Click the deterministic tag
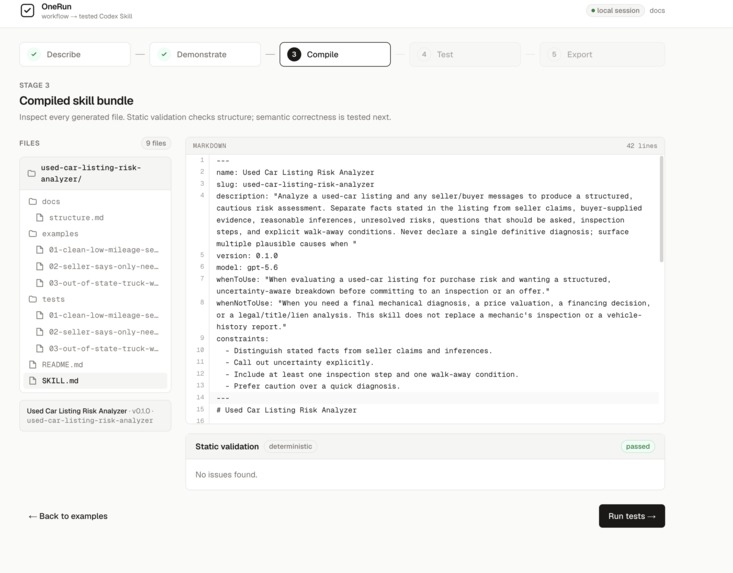Screen dimensions: 733x573 [290, 446]
